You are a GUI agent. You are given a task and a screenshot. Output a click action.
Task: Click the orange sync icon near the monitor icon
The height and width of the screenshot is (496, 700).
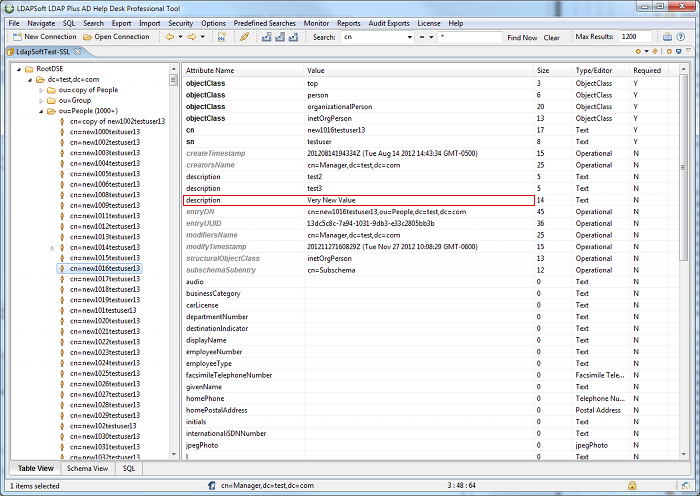point(669,51)
